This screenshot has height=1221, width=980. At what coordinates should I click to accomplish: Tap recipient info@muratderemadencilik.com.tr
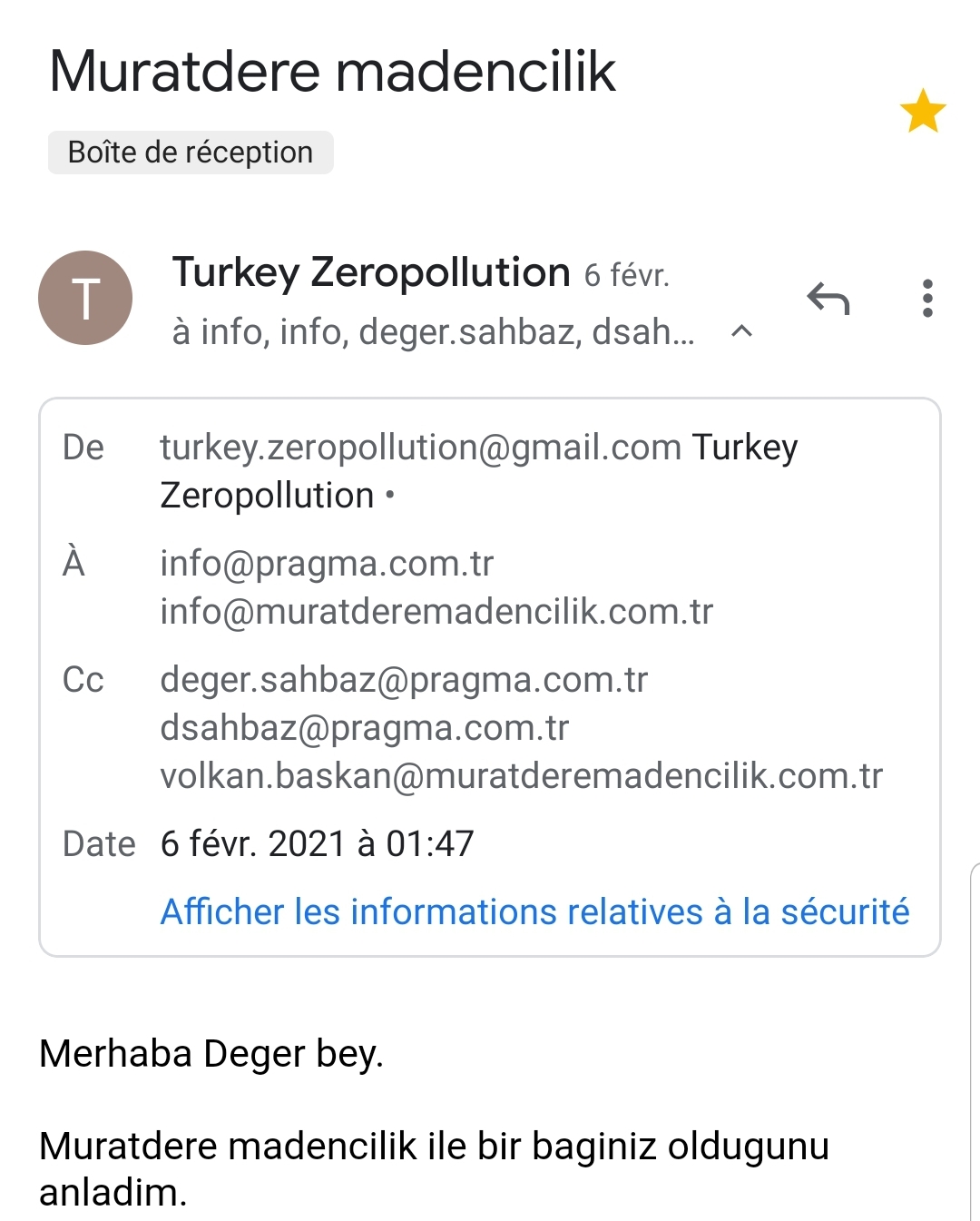tap(436, 612)
